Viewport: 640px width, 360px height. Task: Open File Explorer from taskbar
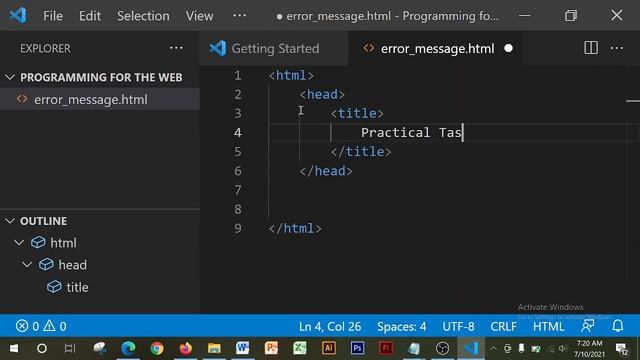tap(214, 348)
